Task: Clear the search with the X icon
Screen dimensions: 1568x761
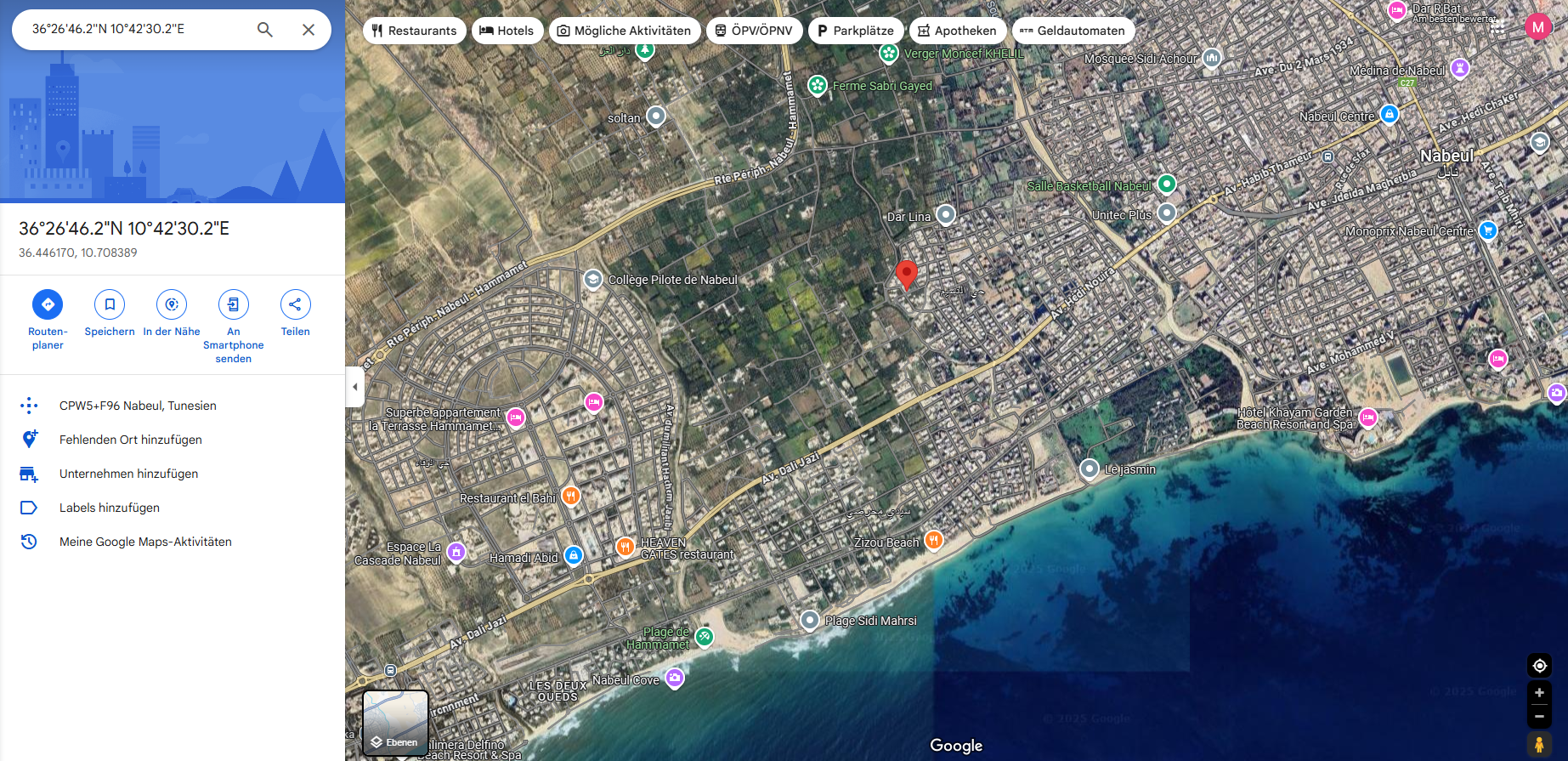Action: (309, 30)
